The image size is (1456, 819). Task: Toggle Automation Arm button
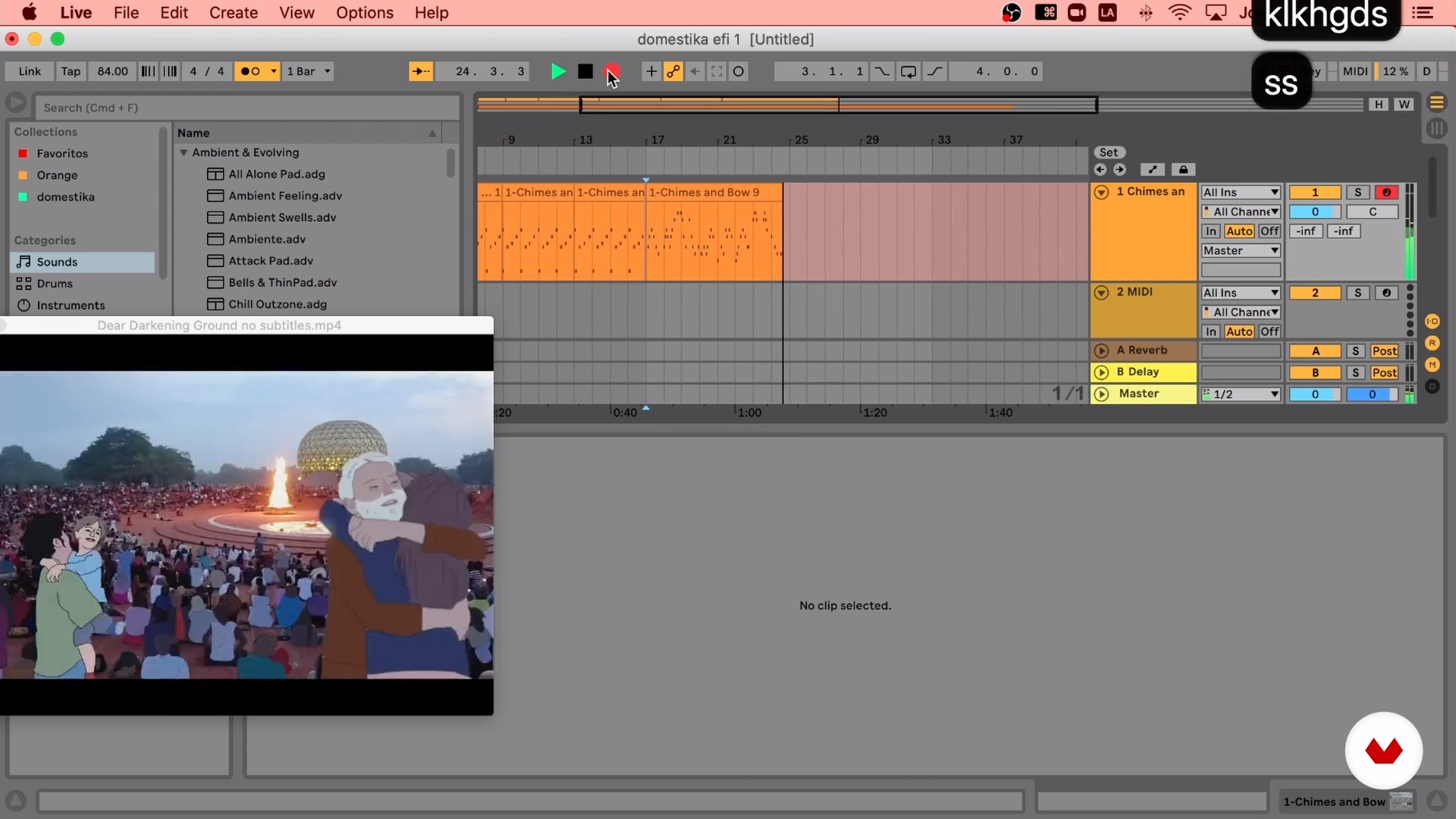(x=673, y=71)
